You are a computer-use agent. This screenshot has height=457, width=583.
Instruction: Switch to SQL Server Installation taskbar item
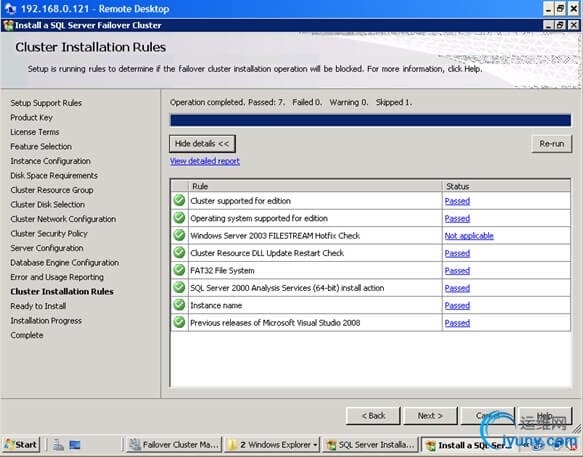370,445
